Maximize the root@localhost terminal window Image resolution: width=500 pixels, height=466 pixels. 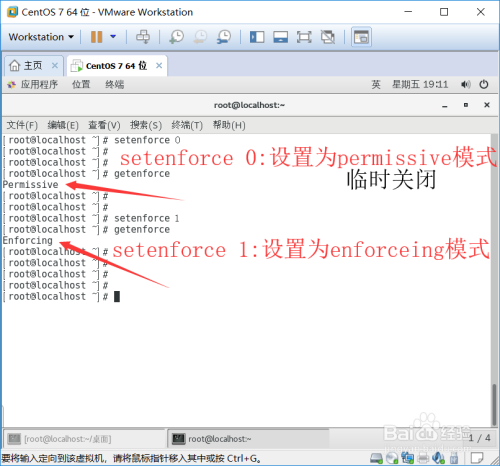[466, 105]
